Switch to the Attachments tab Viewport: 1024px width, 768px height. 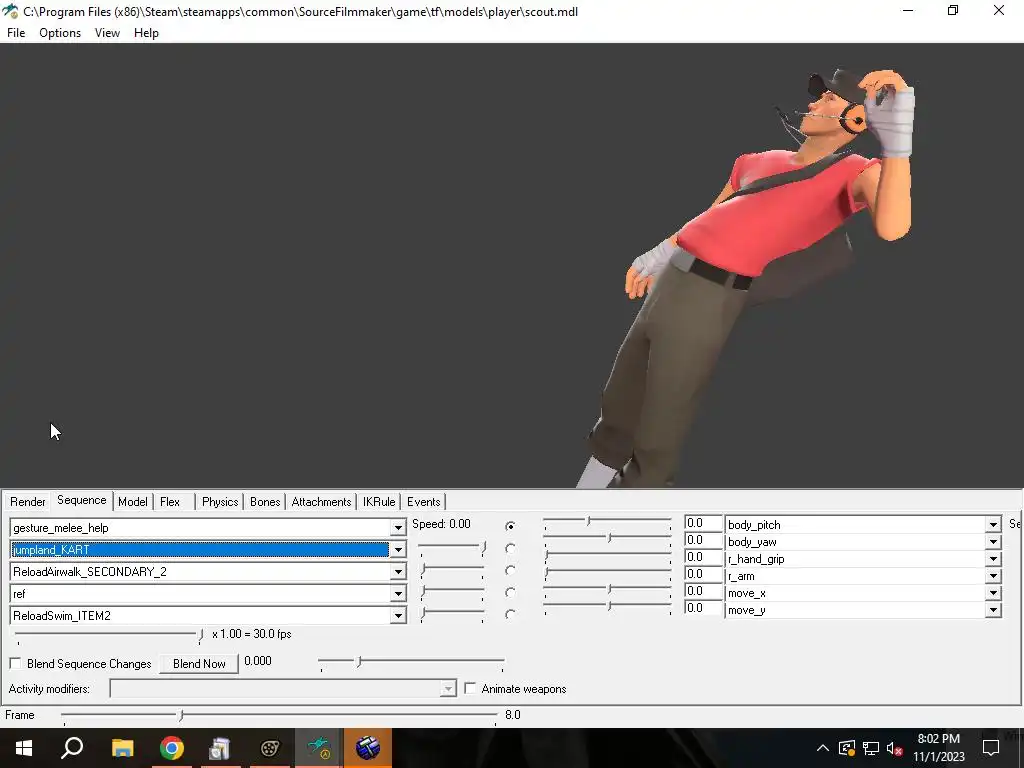[321, 502]
